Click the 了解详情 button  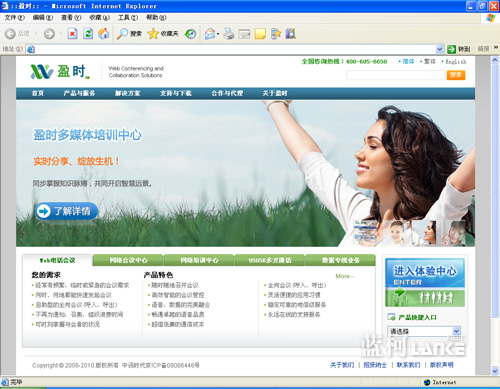click(x=66, y=211)
